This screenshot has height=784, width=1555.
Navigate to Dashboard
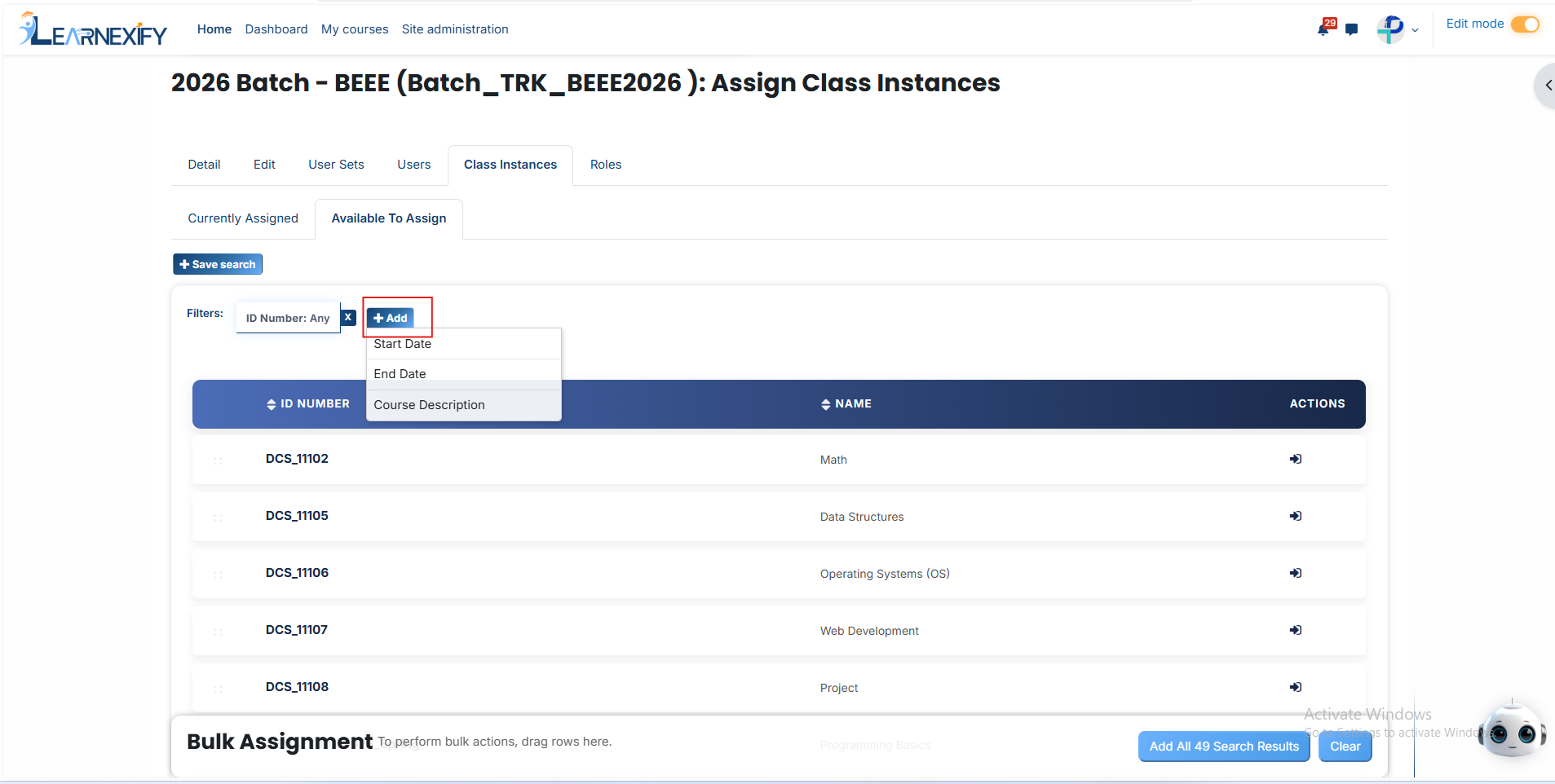coord(276,29)
